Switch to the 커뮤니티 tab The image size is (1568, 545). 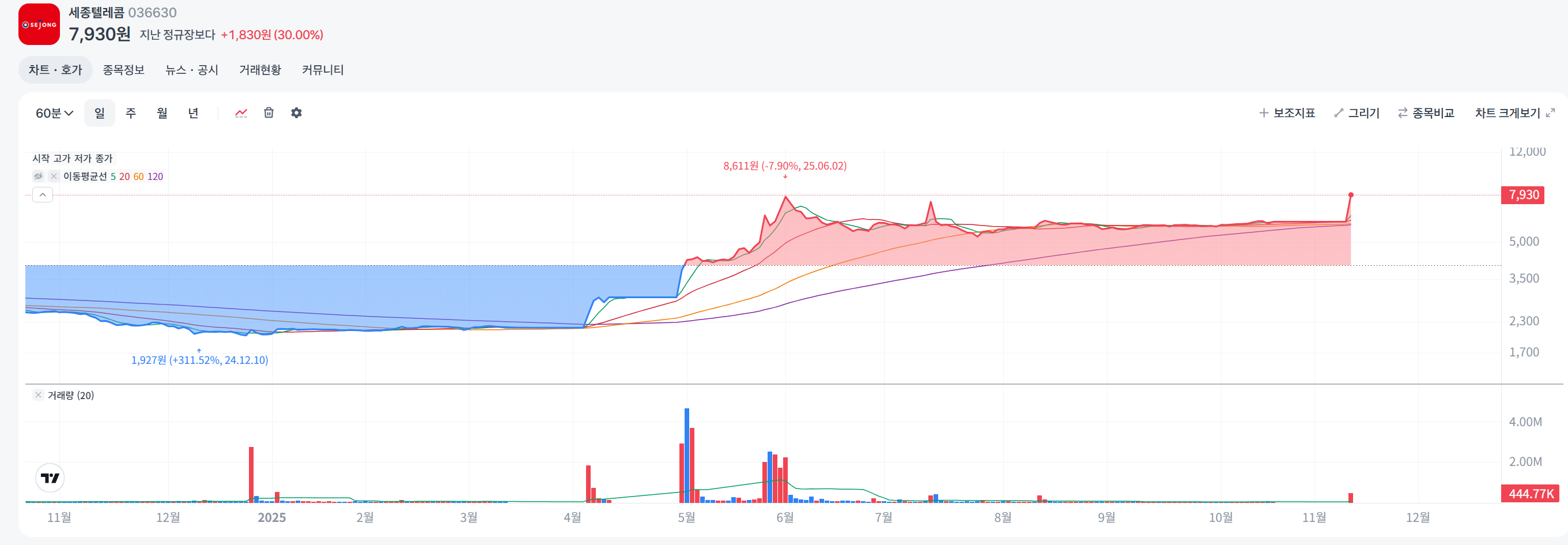[323, 70]
